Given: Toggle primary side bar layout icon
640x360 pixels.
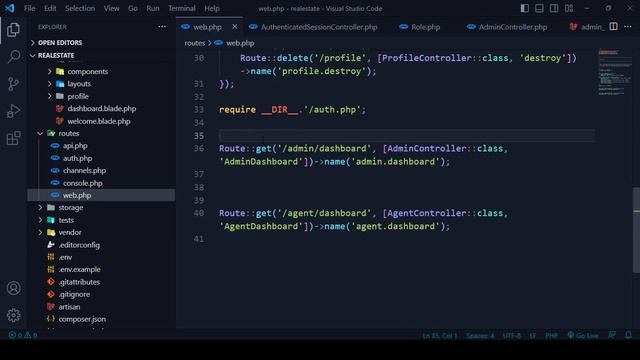Looking at the screenshot, I should (x=524, y=8).
